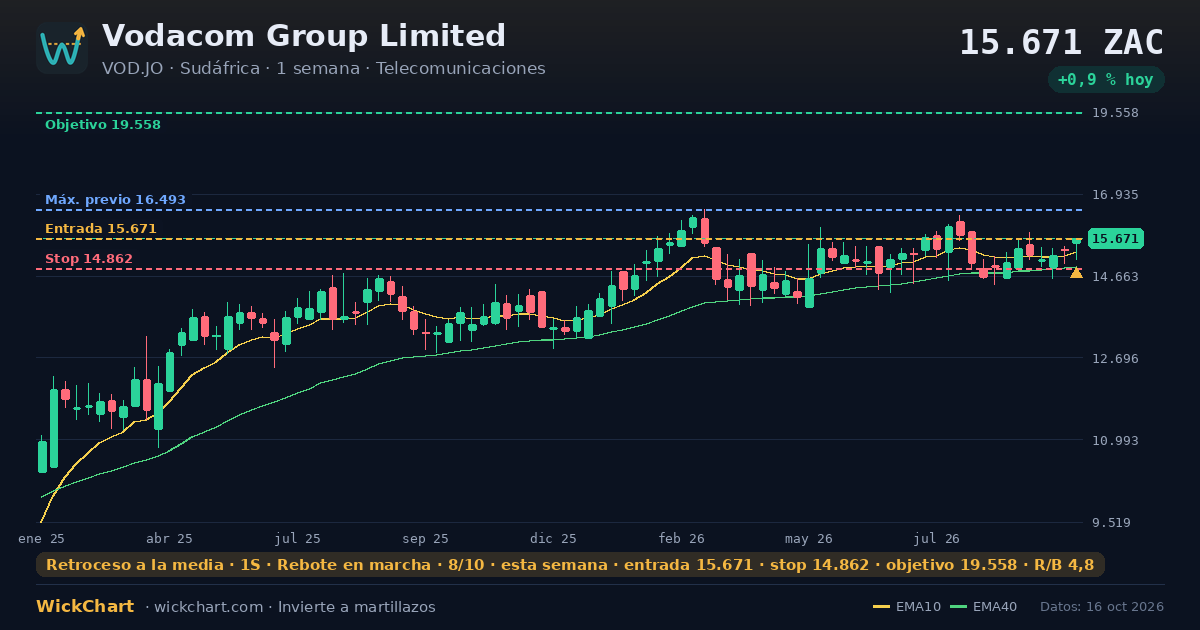
Task: Click the Stop 14.862 label
Action: tap(89, 259)
